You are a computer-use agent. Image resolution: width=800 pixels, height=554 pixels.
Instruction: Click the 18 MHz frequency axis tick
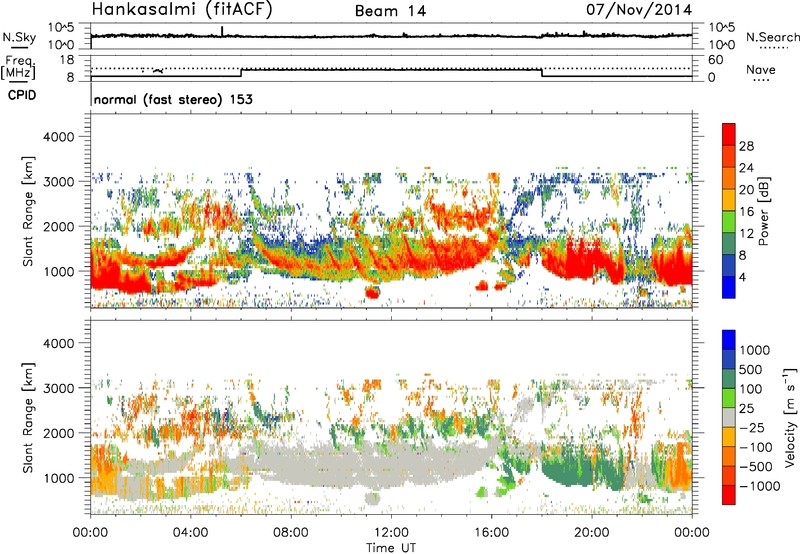point(67,60)
